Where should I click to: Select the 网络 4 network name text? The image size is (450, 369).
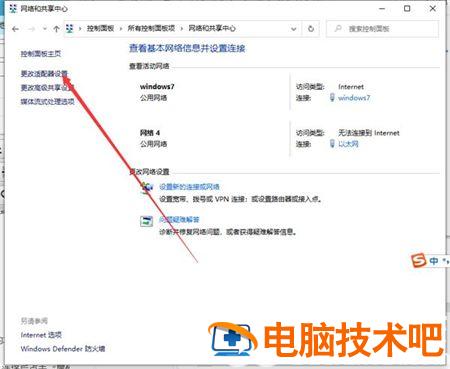(x=150, y=133)
